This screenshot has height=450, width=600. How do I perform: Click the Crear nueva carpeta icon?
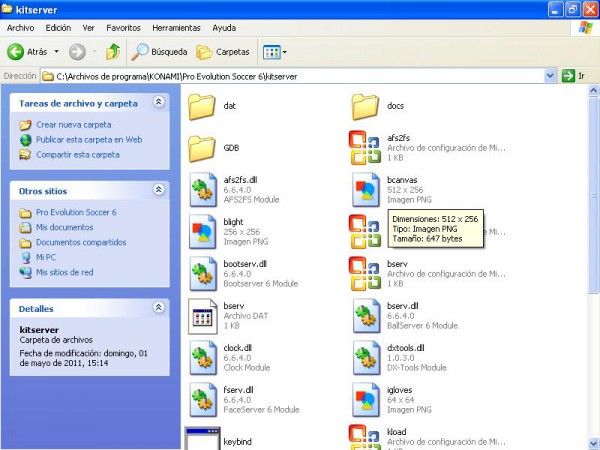point(25,125)
